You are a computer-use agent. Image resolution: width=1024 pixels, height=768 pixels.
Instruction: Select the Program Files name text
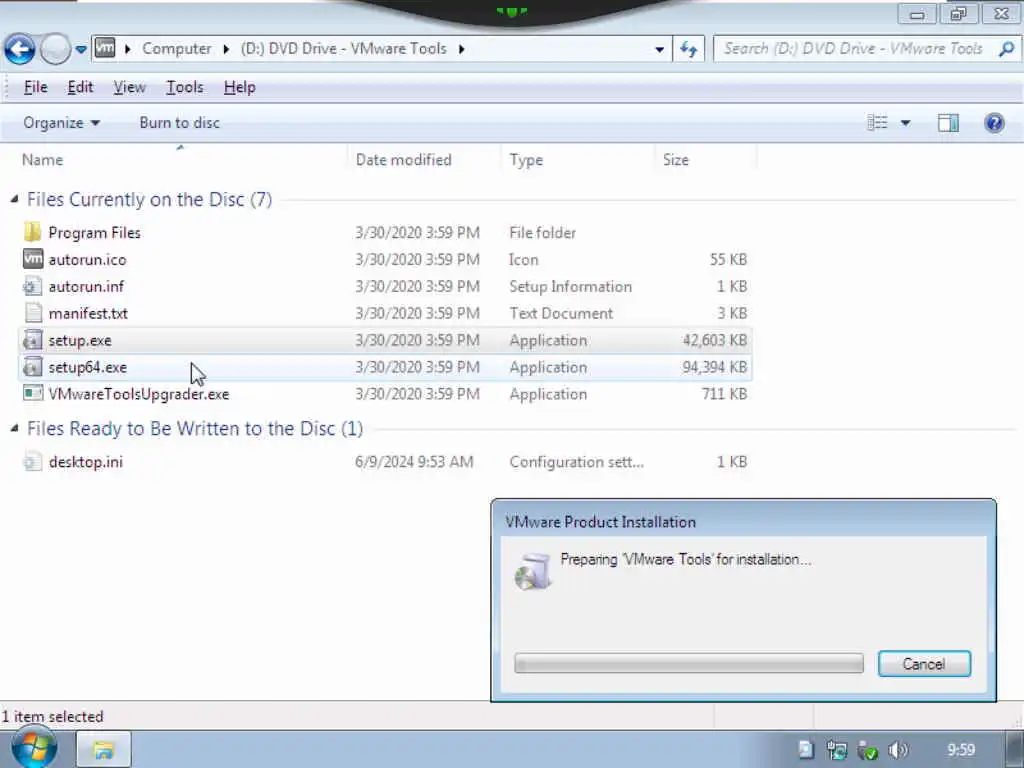click(95, 233)
